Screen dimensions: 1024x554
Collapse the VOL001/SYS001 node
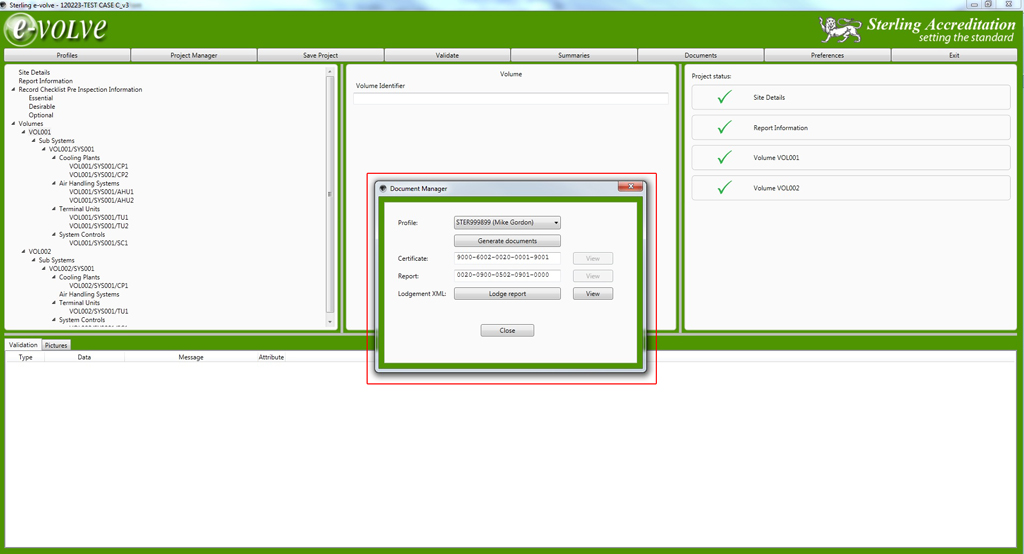click(44, 149)
